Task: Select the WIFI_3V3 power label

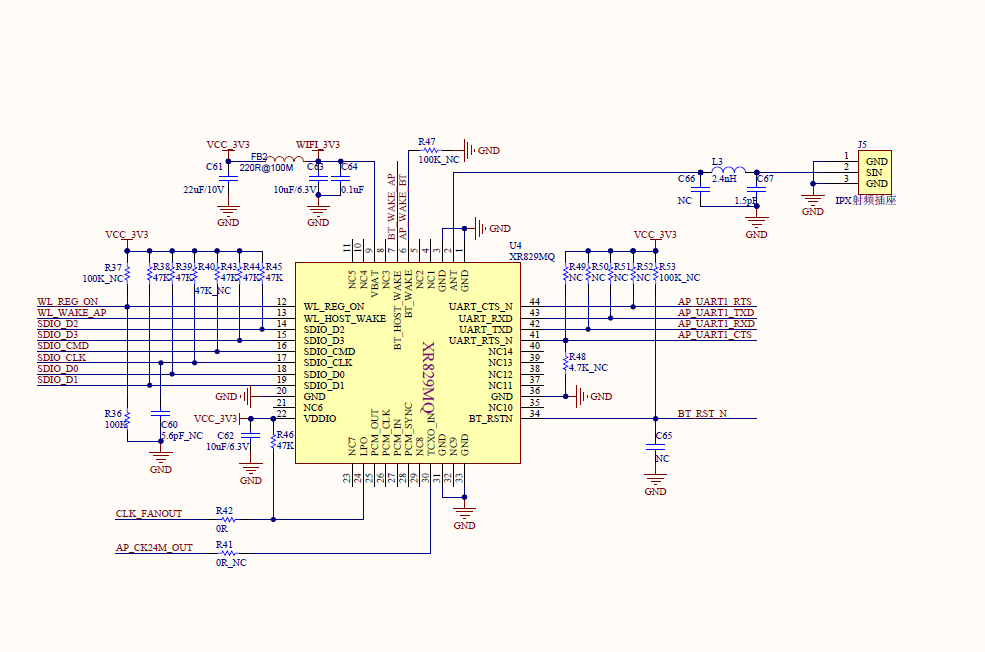Action: pos(318,144)
